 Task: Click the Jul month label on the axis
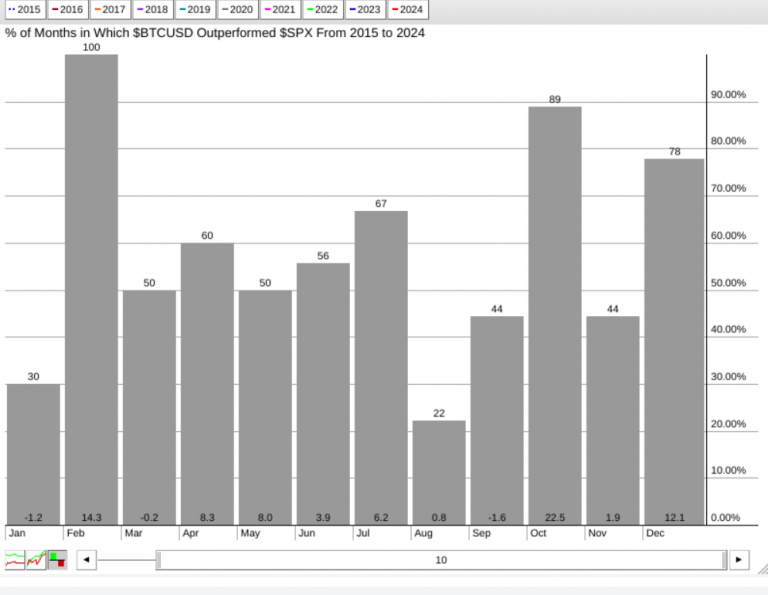point(363,533)
